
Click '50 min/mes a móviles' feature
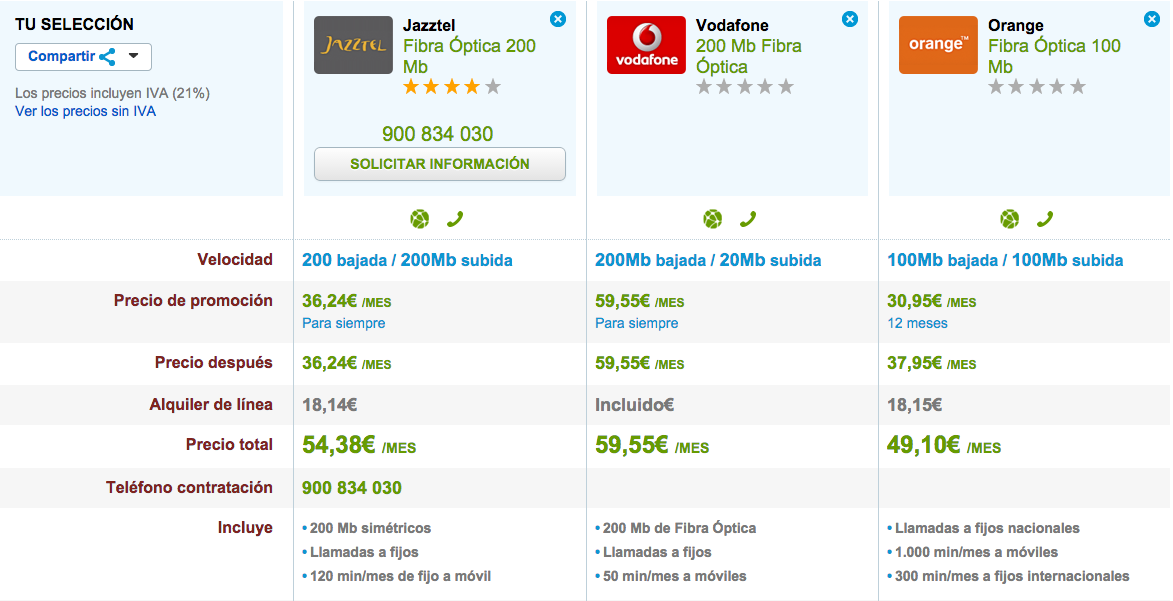pos(675,576)
